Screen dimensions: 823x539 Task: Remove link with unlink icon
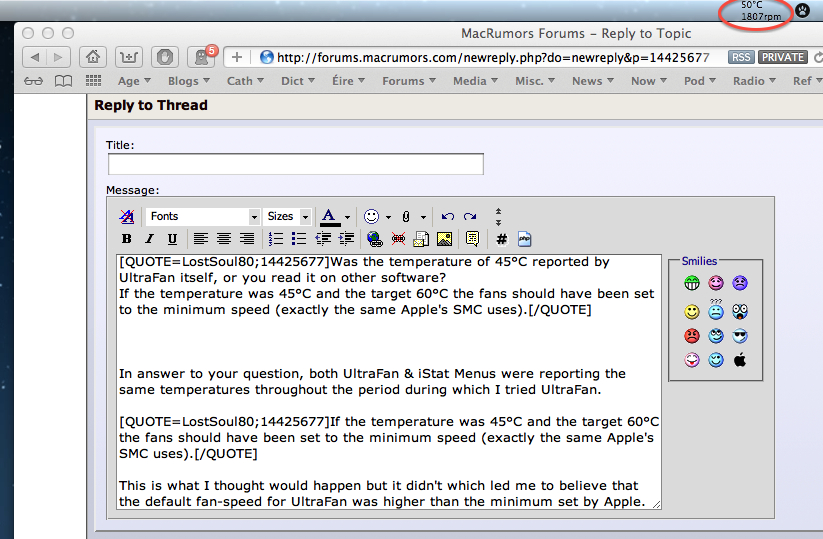(398, 239)
